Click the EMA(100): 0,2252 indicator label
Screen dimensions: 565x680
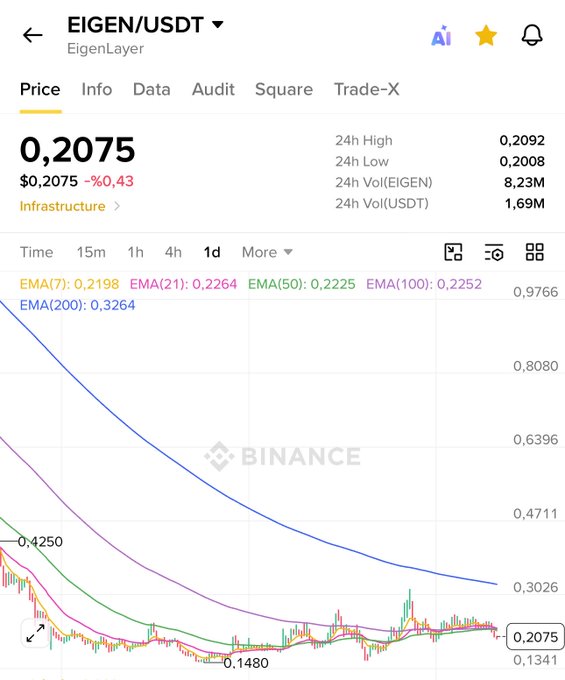[424, 284]
